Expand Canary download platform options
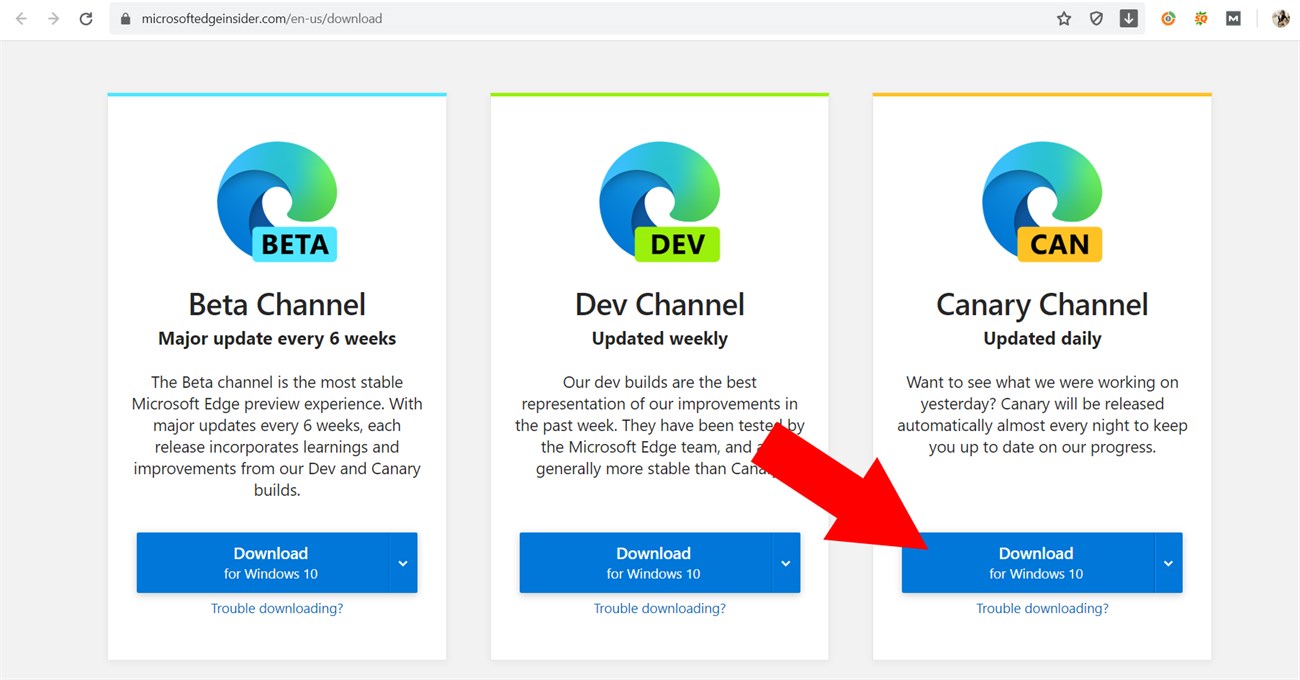The height and width of the screenshot is (680, 1300). coord(1168,563)
